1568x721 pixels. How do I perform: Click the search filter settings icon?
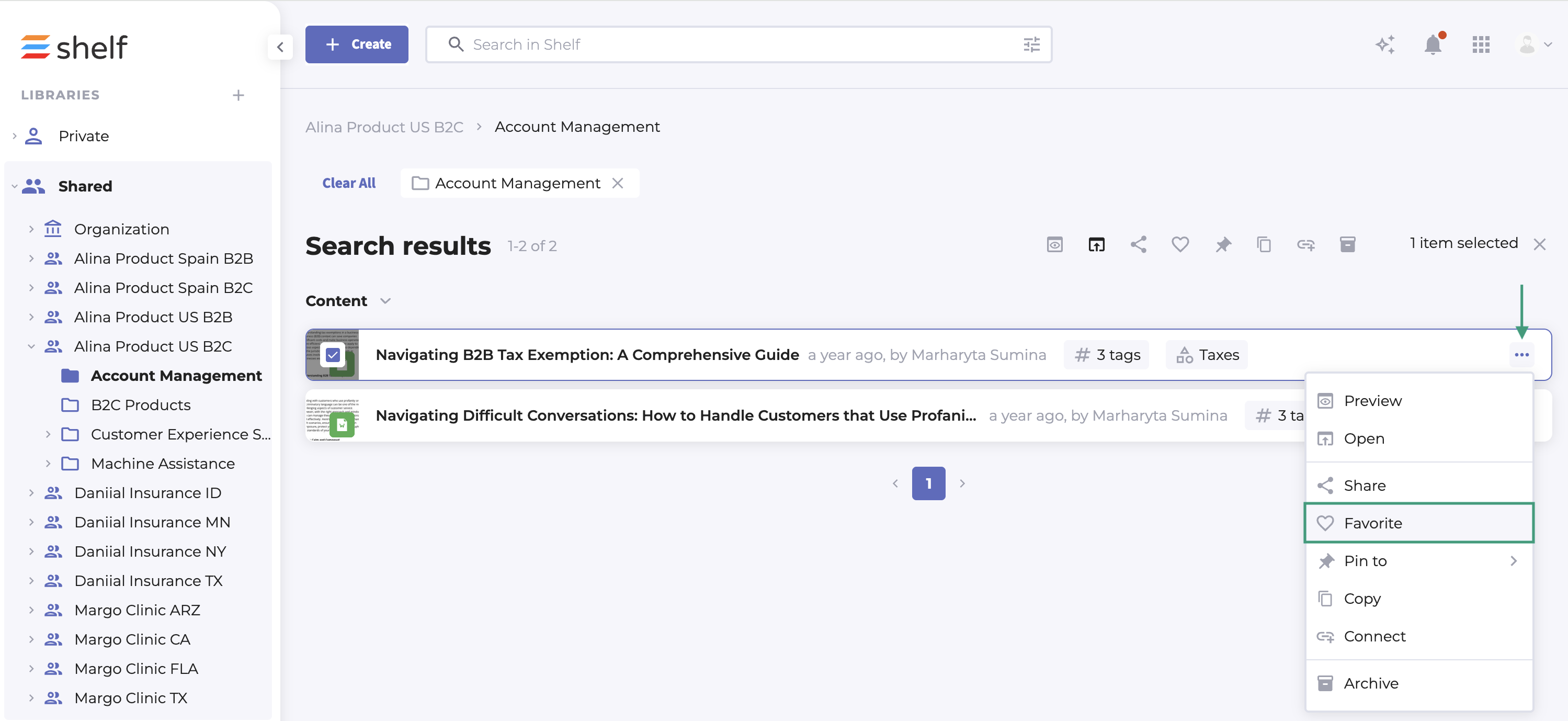click(1031, 44)
